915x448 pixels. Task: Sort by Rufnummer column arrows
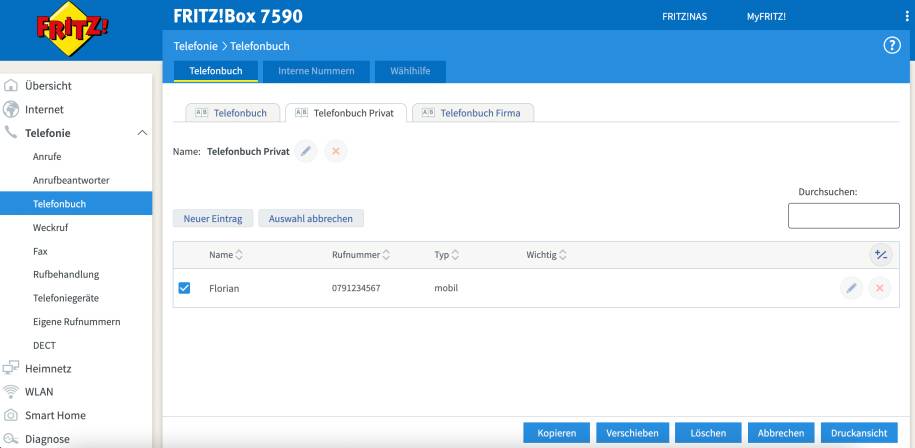pos(386,255)
